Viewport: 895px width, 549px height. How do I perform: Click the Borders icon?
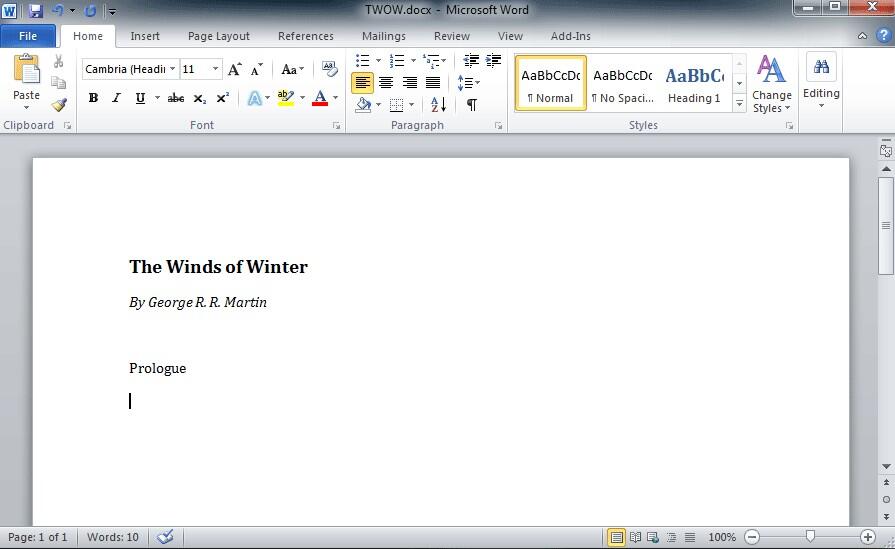click(x=397, y=105)
